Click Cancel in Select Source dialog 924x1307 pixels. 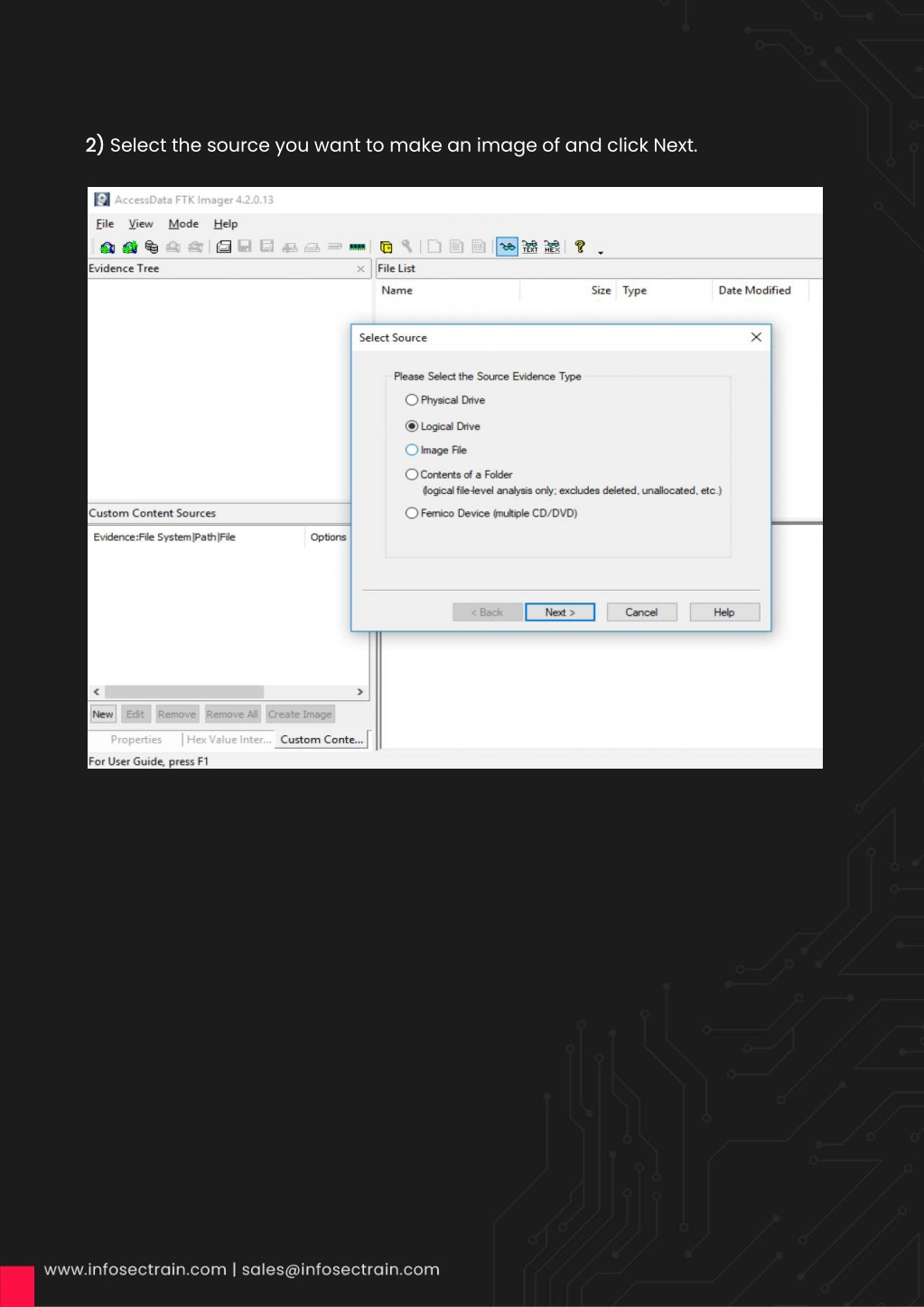click(x=641, y=612)
